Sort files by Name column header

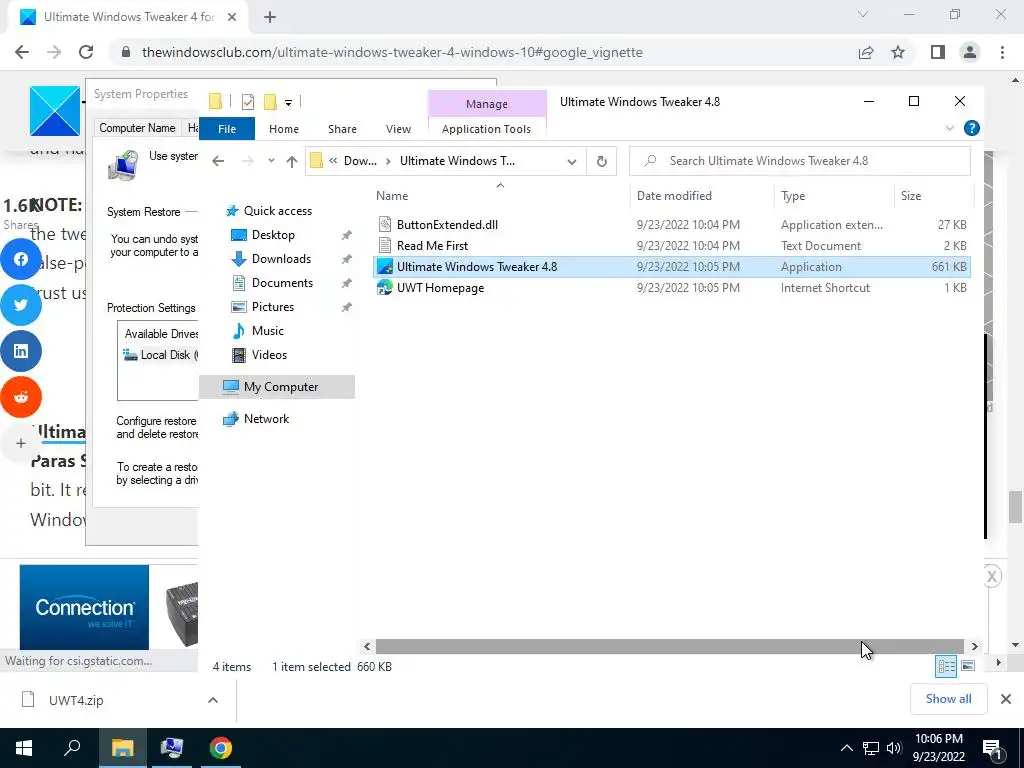[392, 196]
